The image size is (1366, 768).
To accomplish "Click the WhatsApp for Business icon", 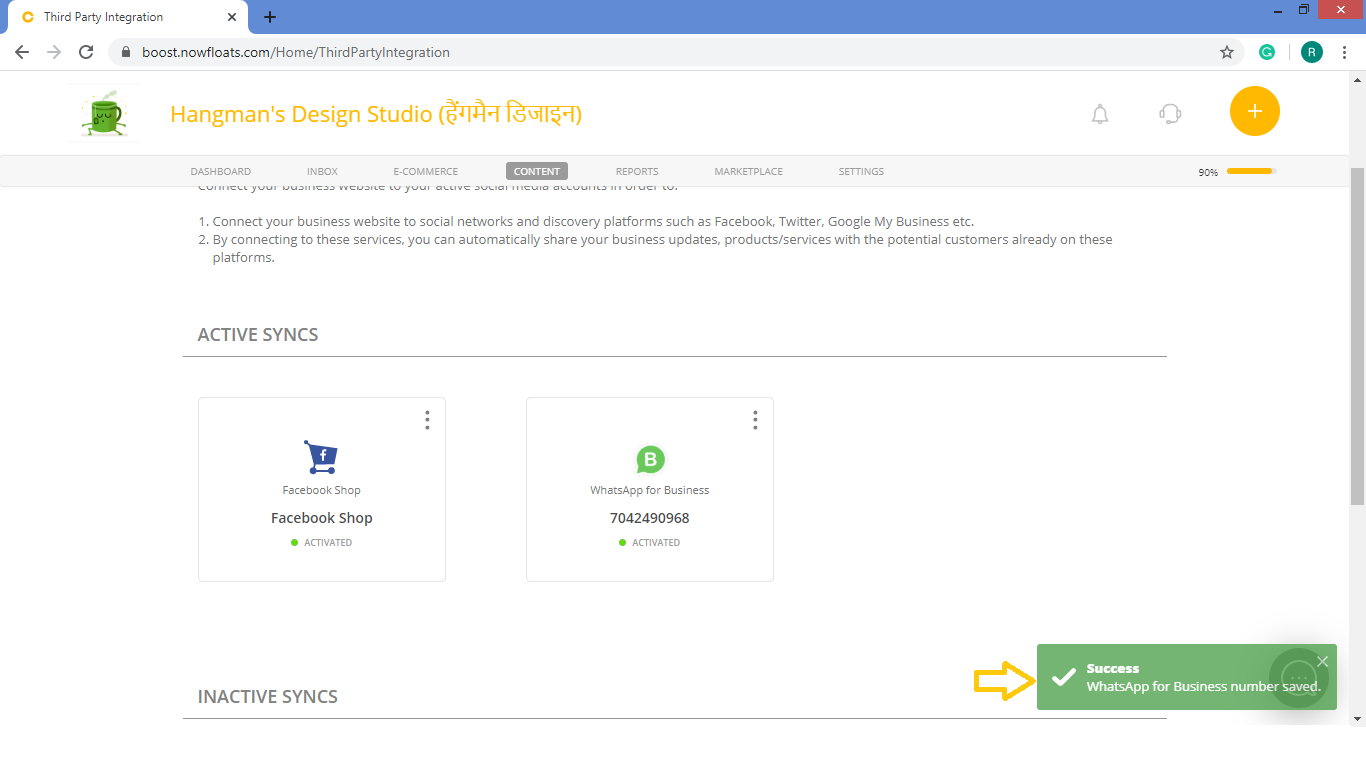I will (650, 460).
